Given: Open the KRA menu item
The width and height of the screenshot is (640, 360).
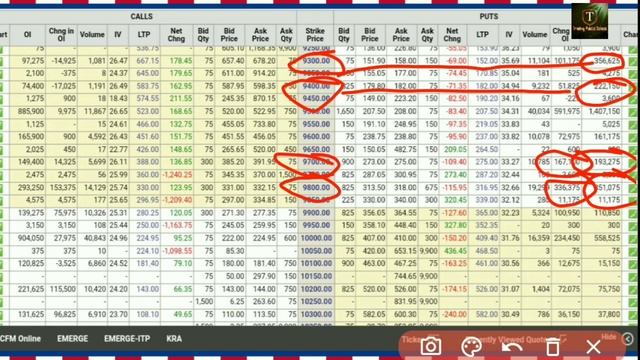Looking at the screenshot, I should coord(174,339).
